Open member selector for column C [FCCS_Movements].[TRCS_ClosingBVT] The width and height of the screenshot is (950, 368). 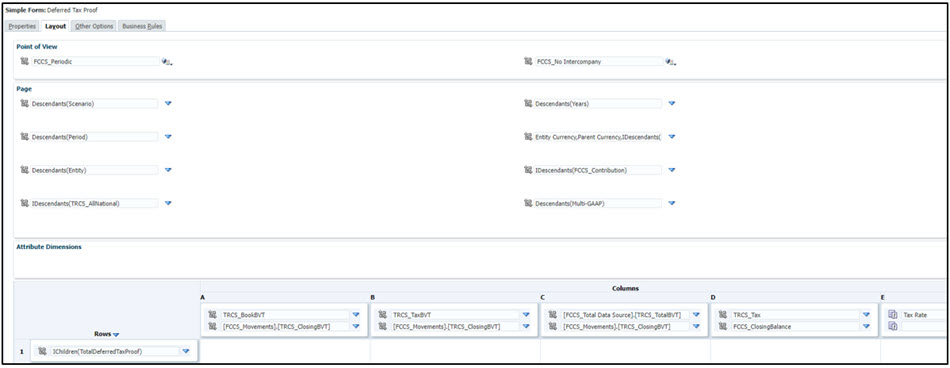pos(553,326)
